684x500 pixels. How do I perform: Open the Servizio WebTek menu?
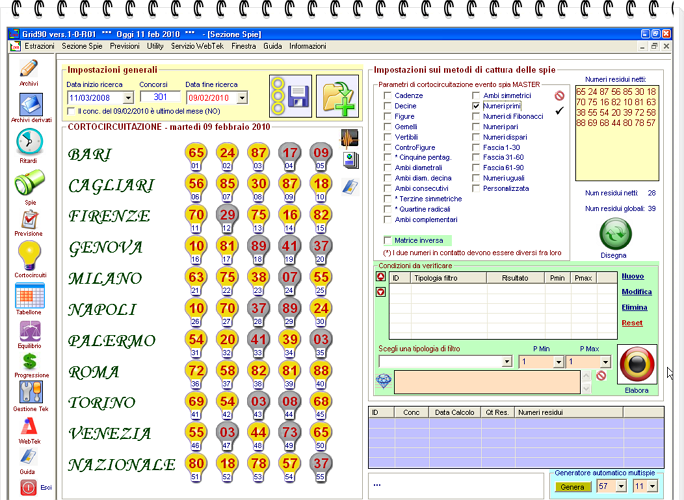click(x=197, y=47)
